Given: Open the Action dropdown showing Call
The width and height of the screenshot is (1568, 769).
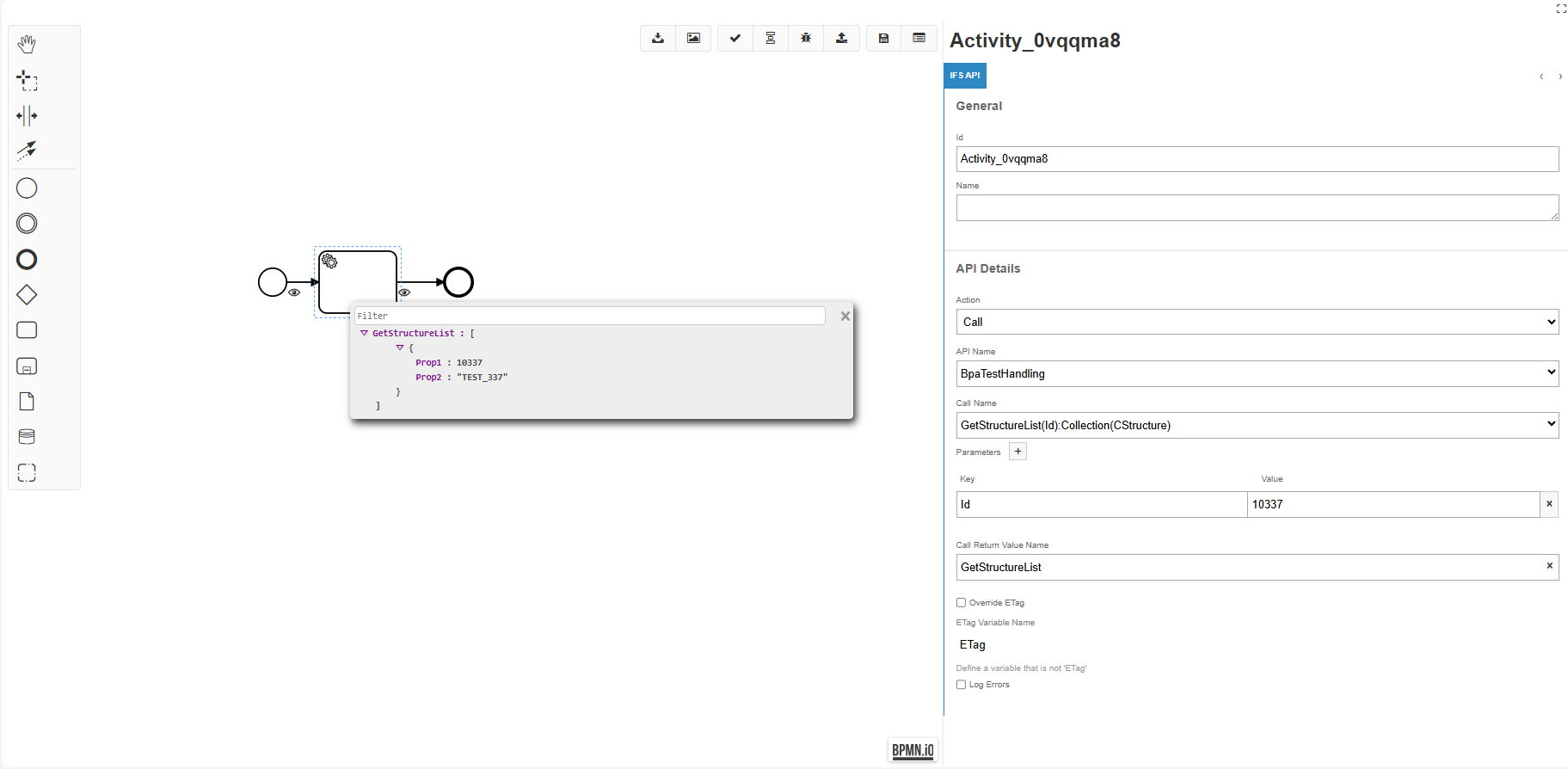Looking at the screenshot, I should (1257, 322).
